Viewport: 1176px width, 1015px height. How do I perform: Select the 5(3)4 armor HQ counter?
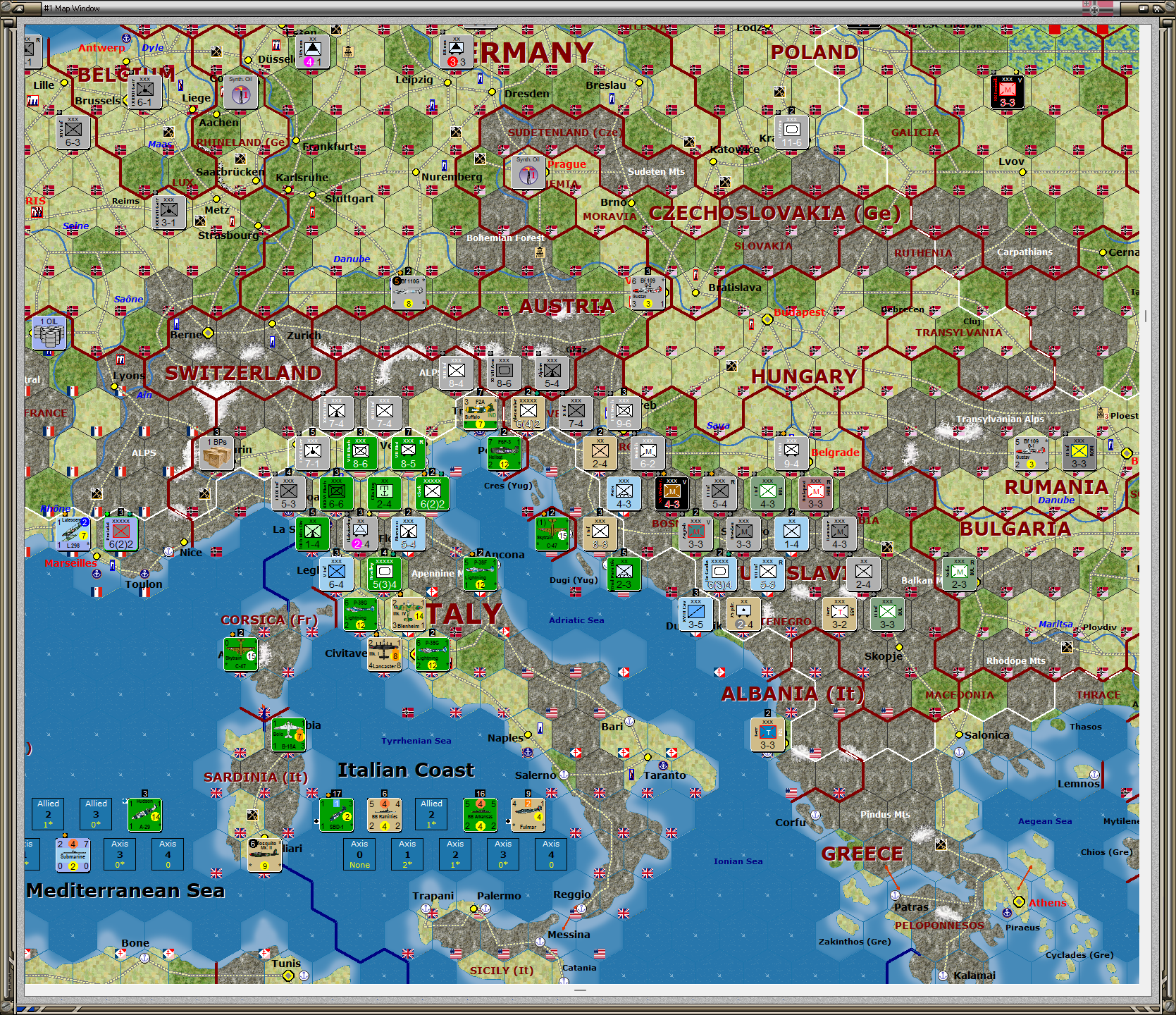pos(384,574)
